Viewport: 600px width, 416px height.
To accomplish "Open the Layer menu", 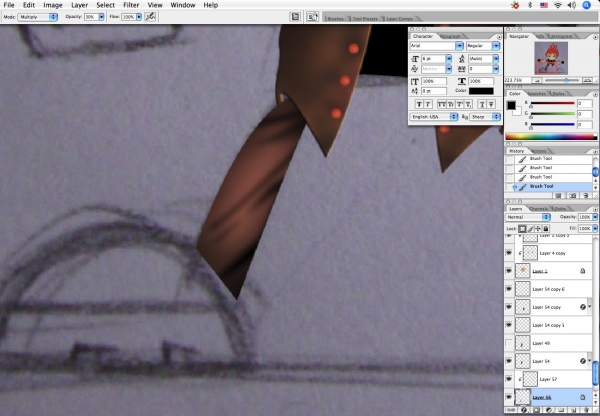I will (x=79, y=5).
